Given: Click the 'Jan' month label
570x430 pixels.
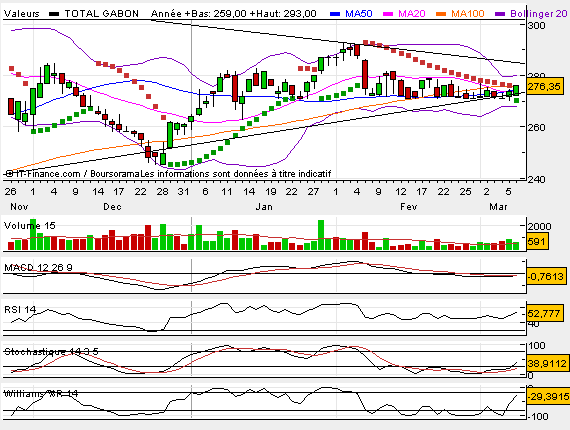Looking at the screenshot, I should point(264,206).
